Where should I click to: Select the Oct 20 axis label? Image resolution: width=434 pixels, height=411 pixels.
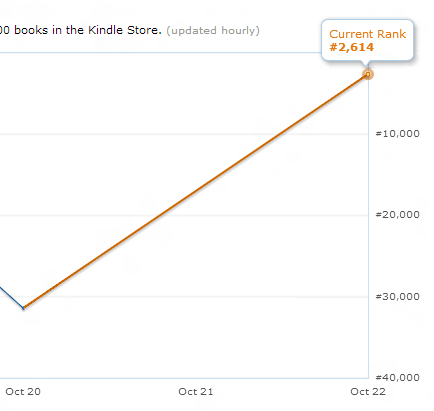23,391
